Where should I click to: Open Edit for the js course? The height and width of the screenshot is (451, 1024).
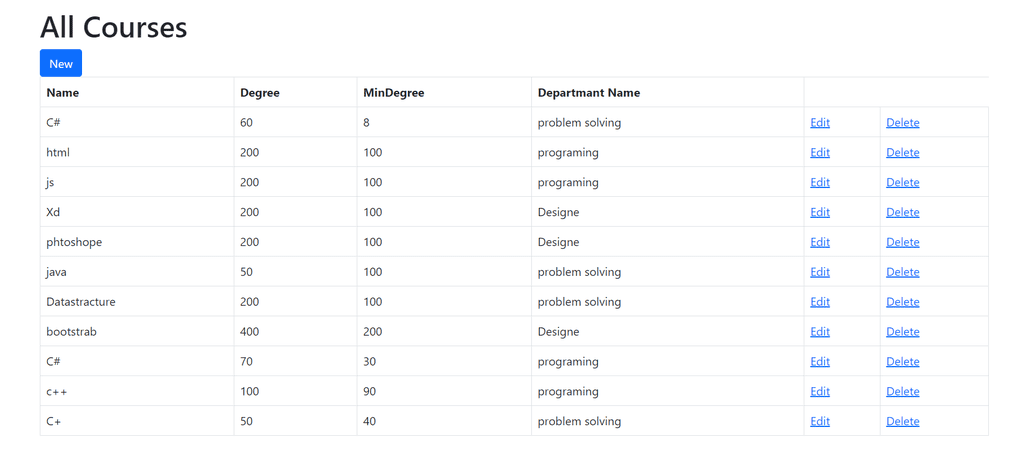tap(820, 183)
